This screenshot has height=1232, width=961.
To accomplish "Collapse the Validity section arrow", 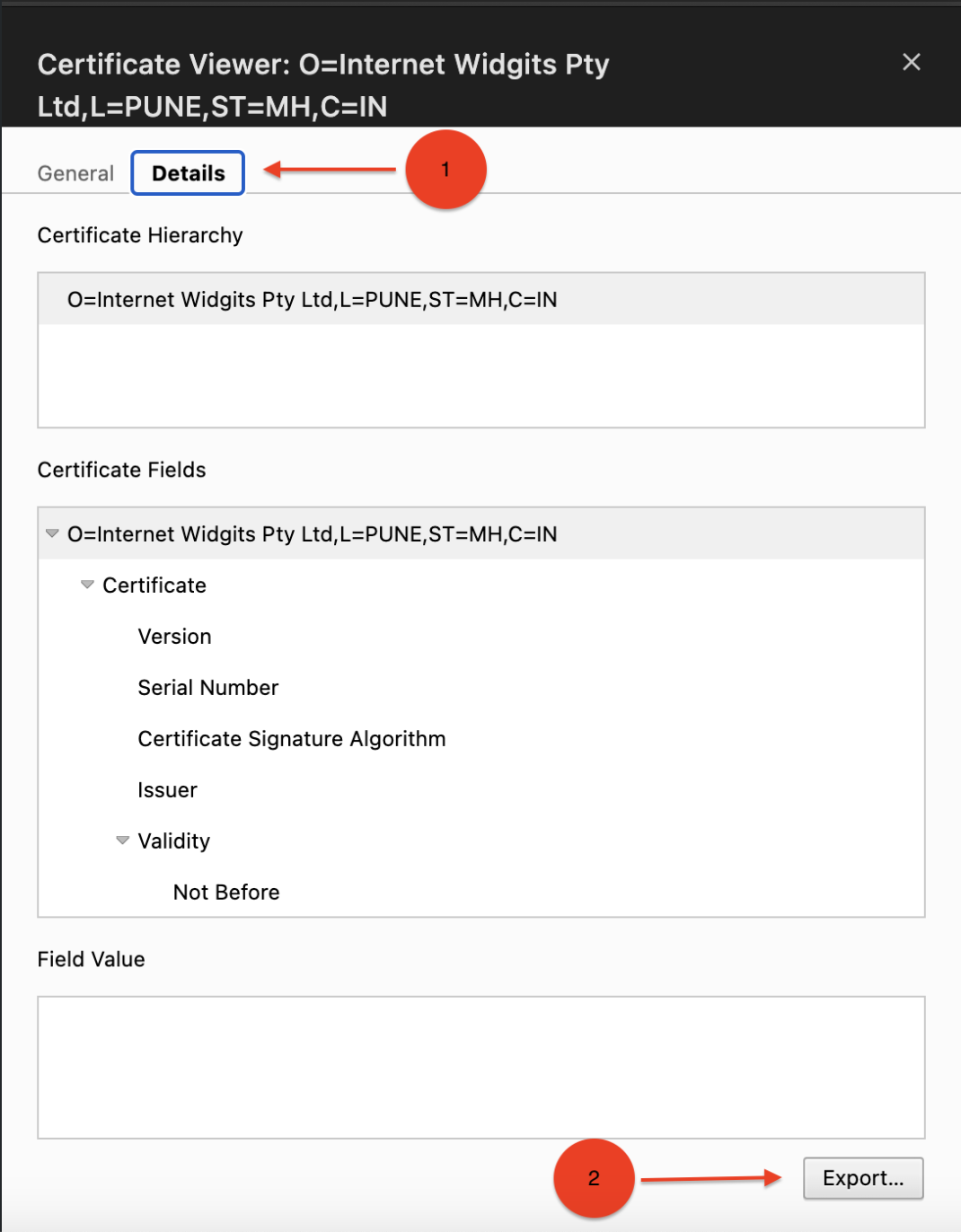I will coord(123,840).
